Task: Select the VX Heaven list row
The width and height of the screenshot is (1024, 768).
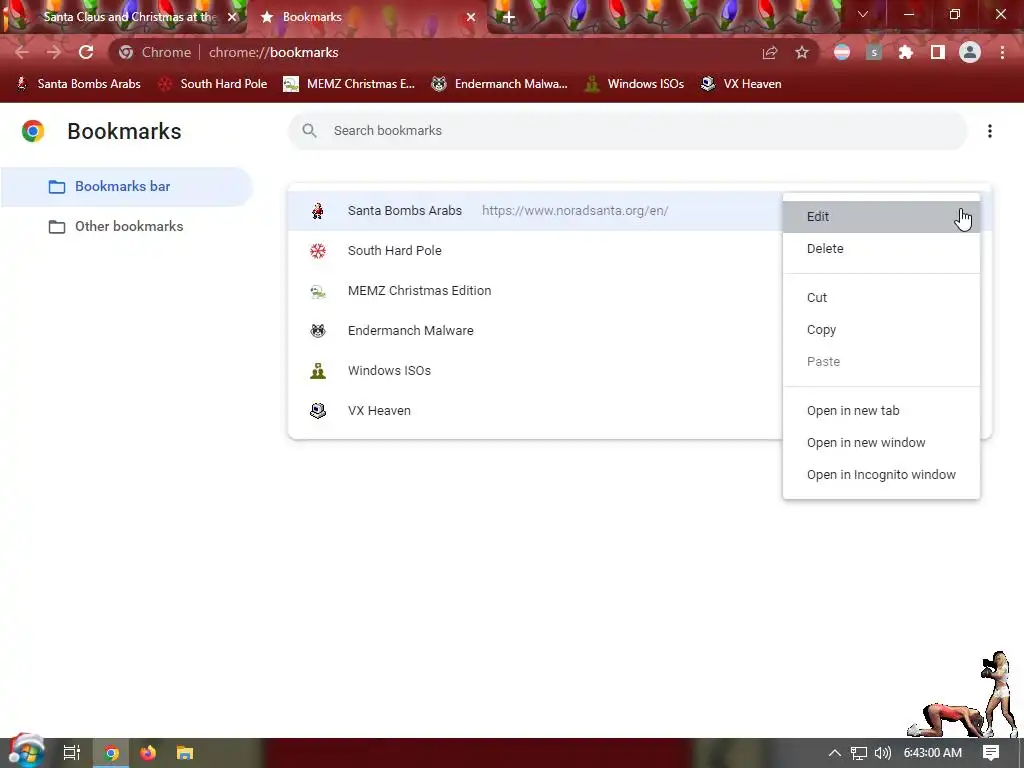Action: [x=535, y=411]
